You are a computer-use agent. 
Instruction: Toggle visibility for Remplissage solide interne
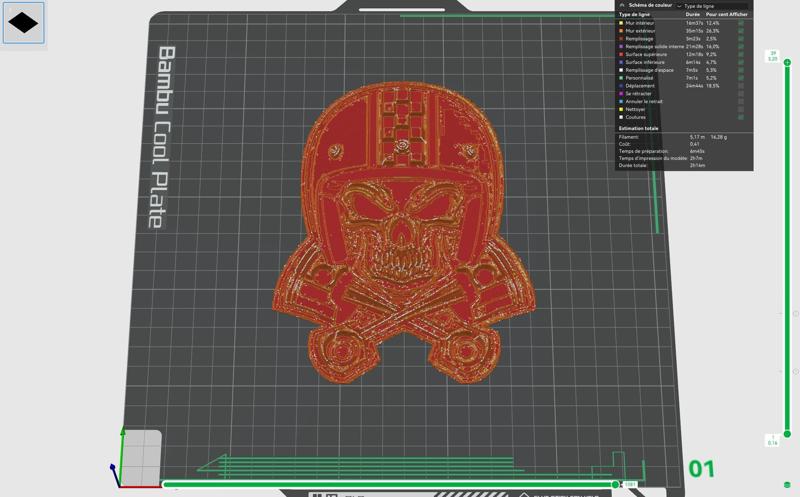pos(741,46)
